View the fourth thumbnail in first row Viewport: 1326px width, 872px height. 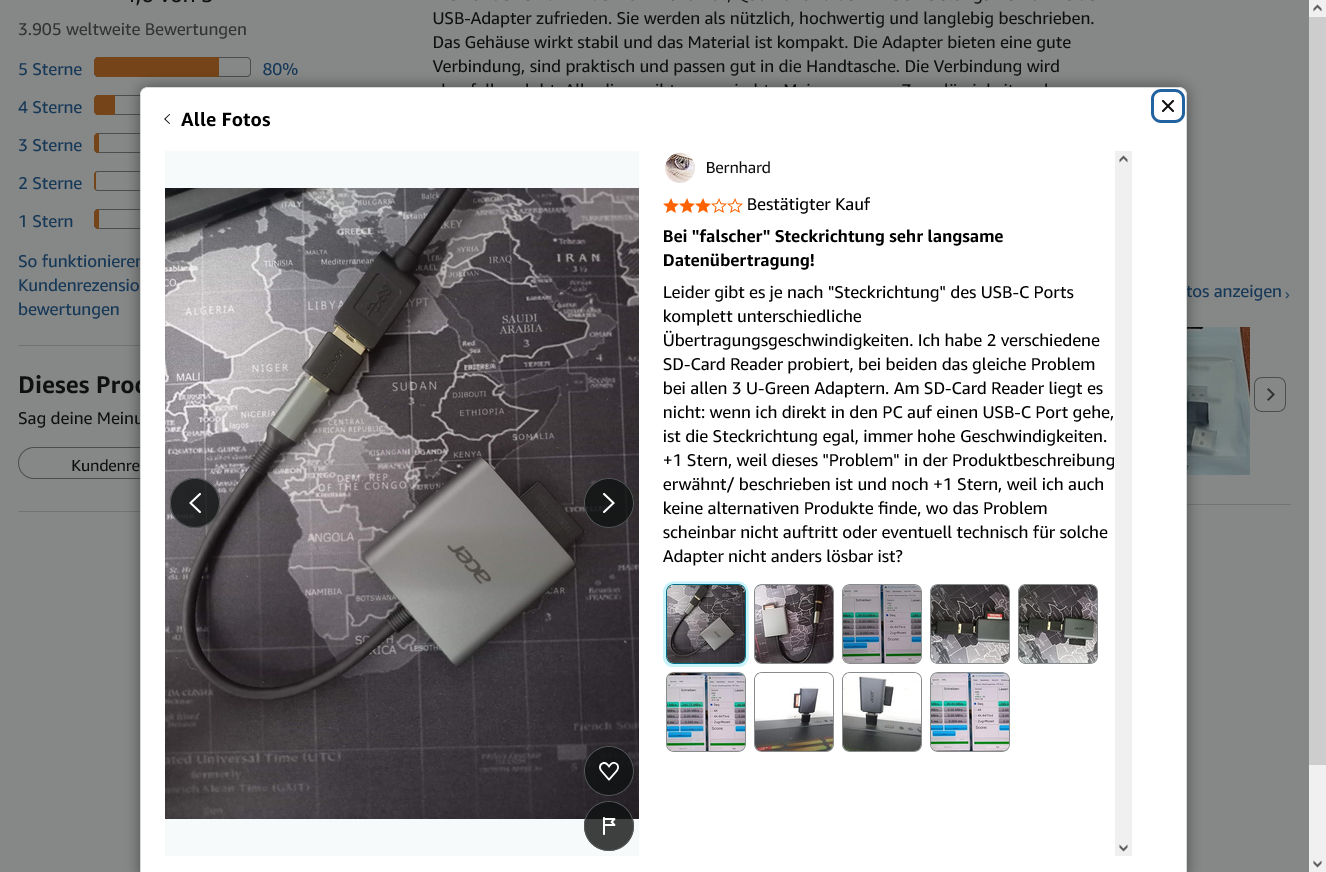tap(970, 624)
